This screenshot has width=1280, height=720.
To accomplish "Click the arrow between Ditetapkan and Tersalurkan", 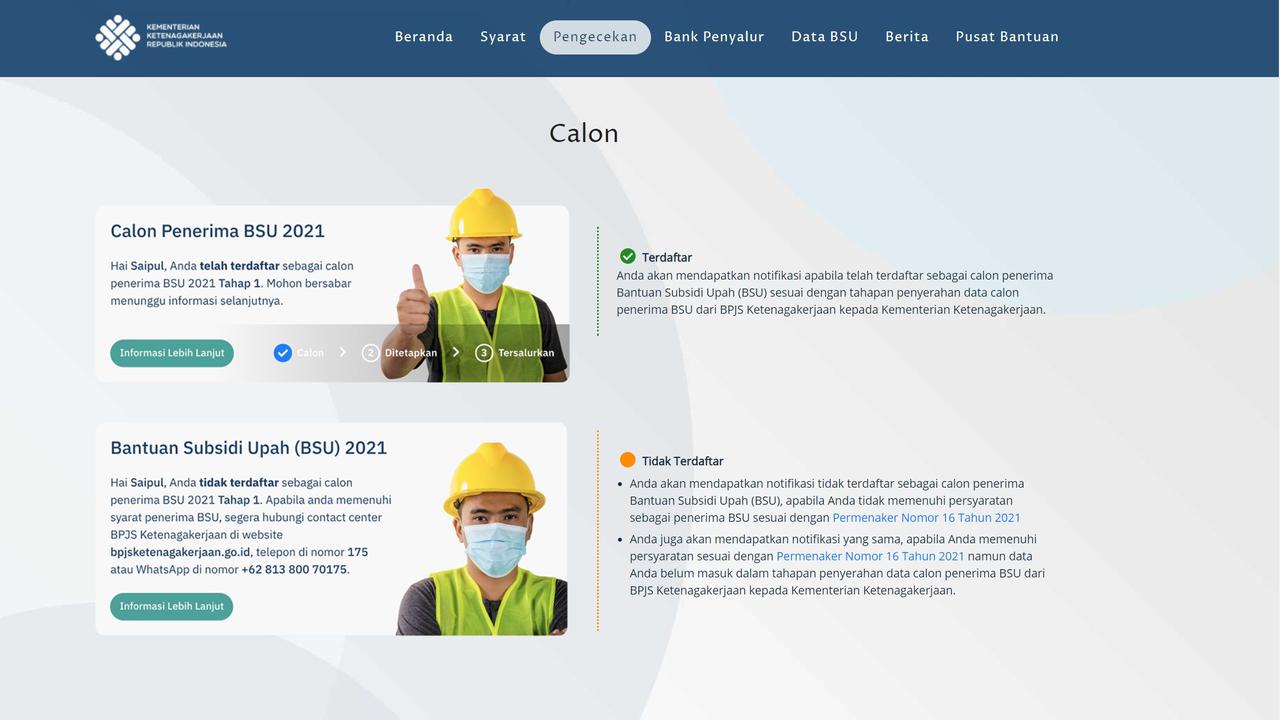I will coord(455,352).
